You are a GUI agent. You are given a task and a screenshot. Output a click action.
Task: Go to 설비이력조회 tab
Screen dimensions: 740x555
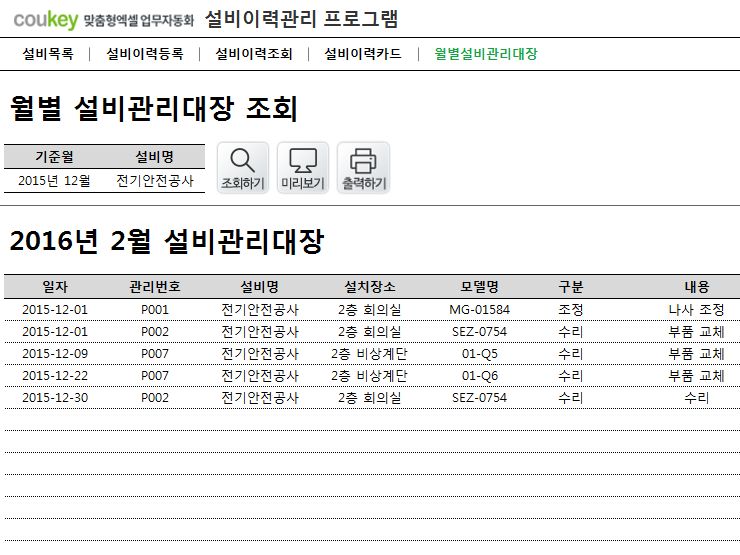click(254, 54)
